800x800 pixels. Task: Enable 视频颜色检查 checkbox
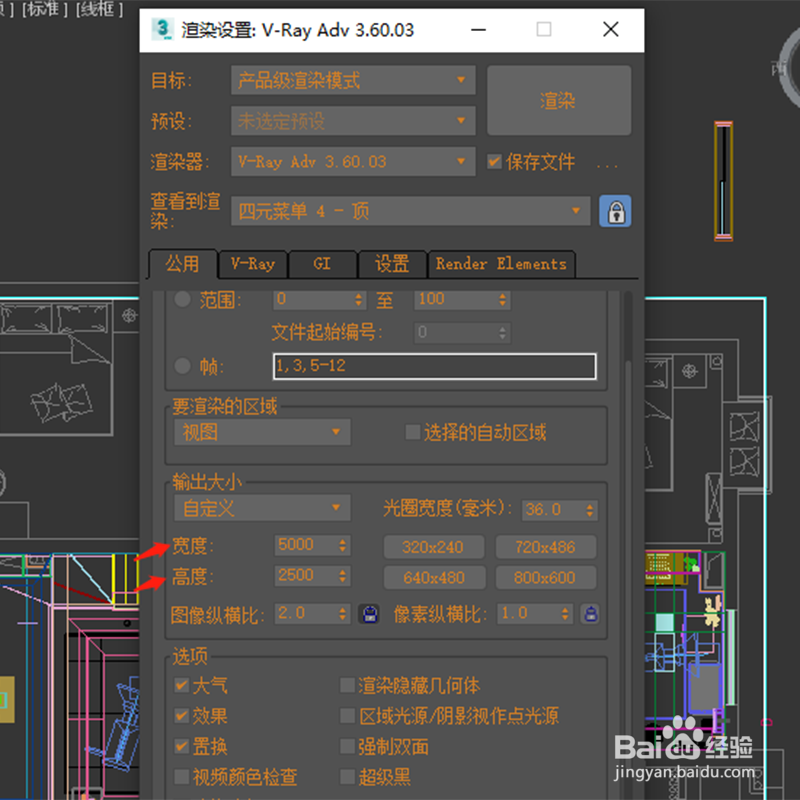pos(182,777)
